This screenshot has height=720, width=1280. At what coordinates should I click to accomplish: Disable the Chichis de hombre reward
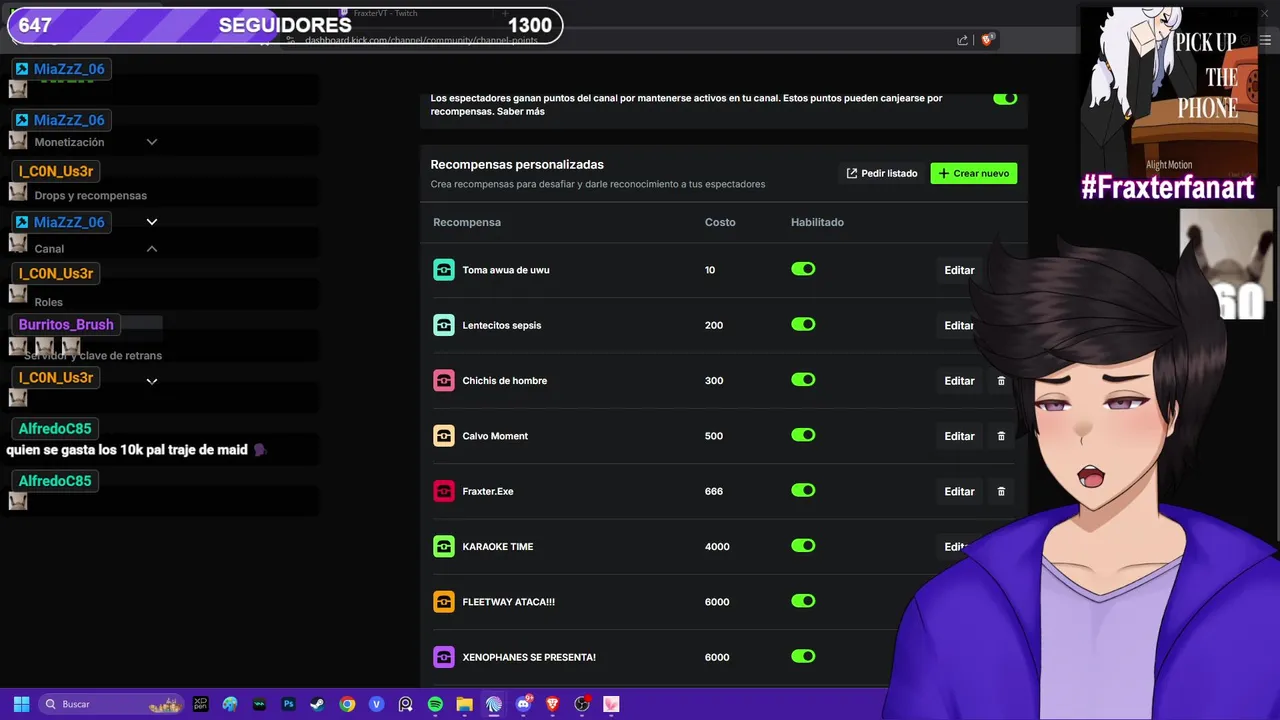(x=803, y=380)
